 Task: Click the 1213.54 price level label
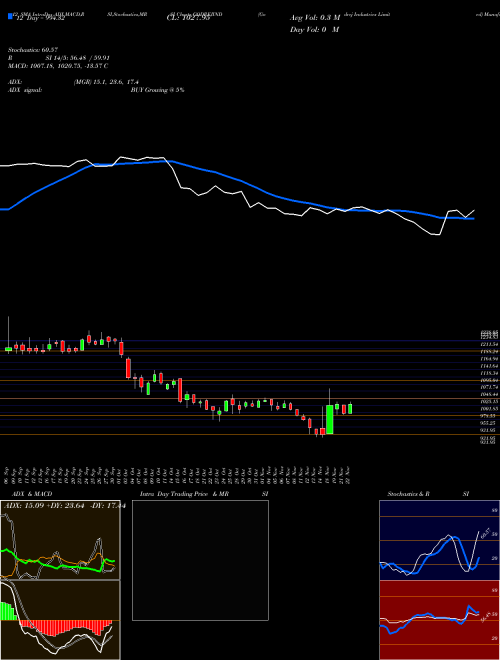coord(490,344)
